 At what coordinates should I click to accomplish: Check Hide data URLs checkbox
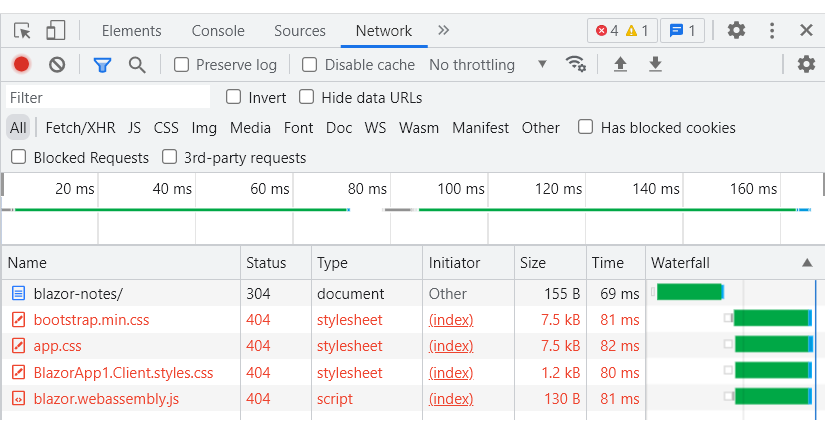coord(306,97)
